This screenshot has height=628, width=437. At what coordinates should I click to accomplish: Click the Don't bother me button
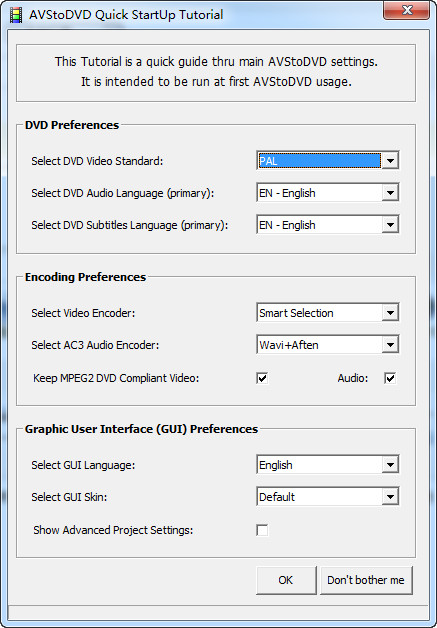[x=366, y=580]
